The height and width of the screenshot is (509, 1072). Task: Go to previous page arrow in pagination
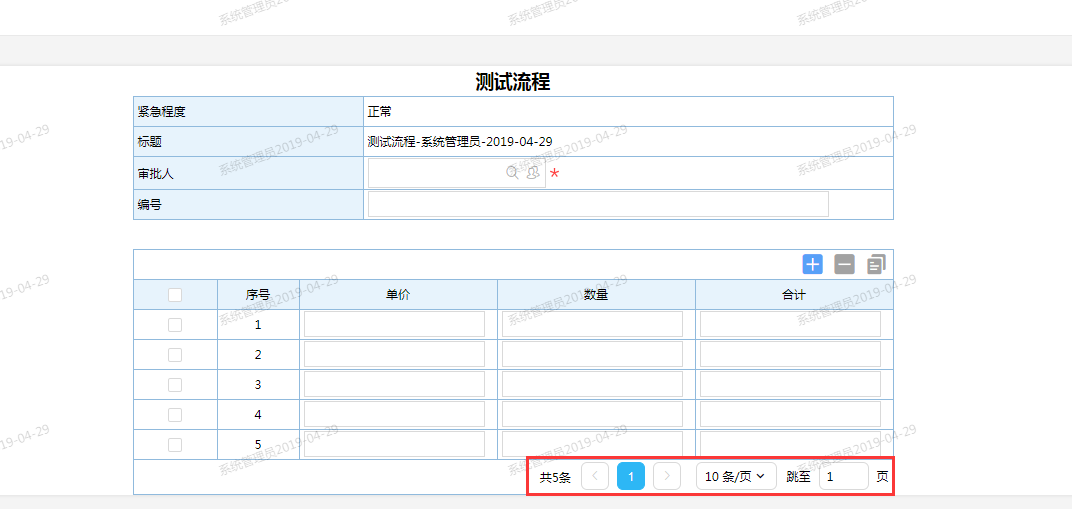[x=595, y=476]
